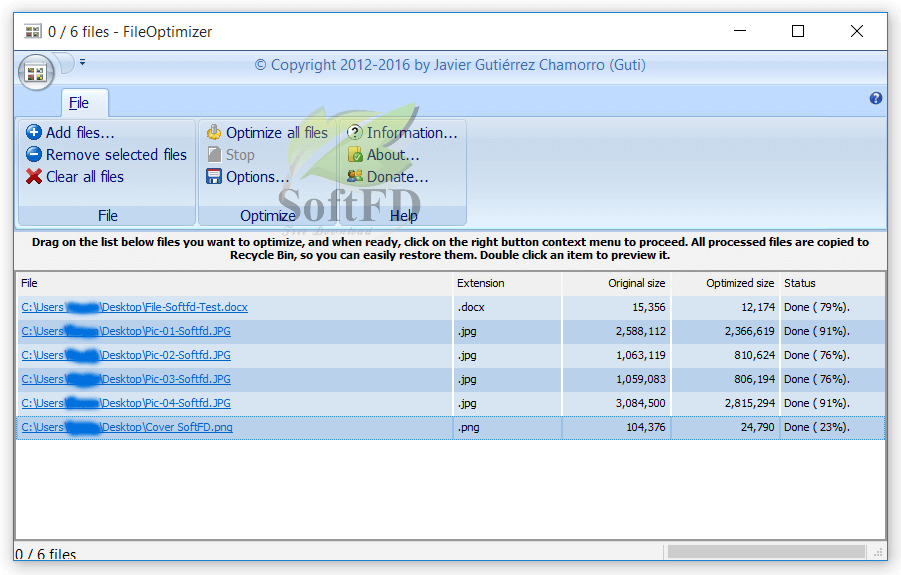
Task: Click Clear all files label
Action: point(84,177)
